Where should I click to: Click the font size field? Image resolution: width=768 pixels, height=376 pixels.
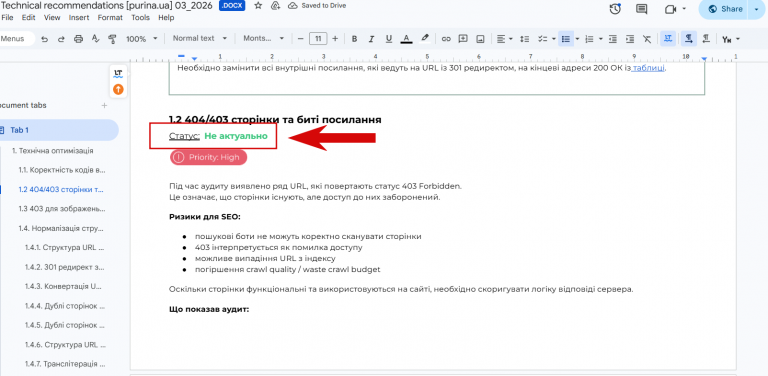[318, 39]
